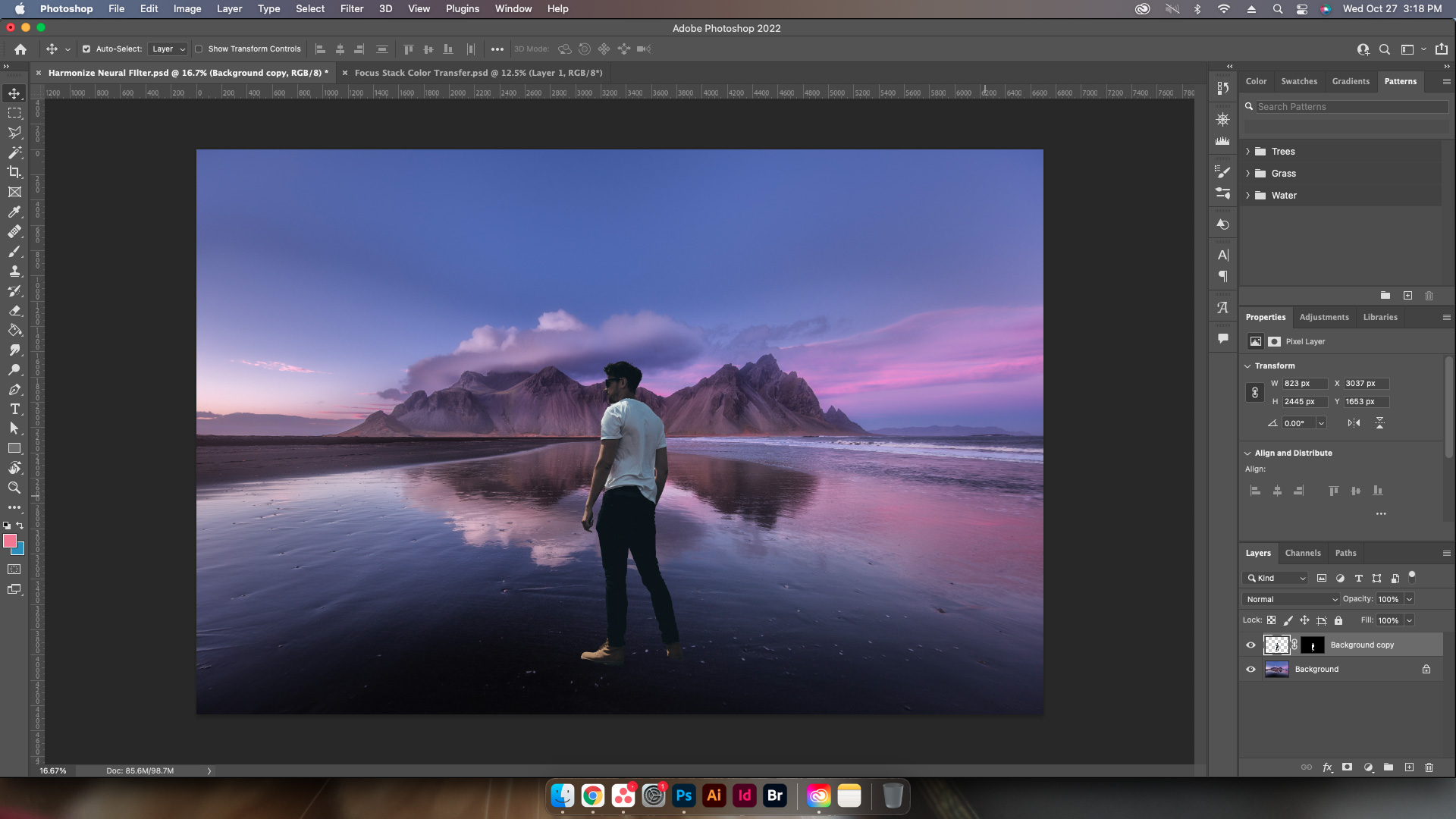The height and width of the screenshot is (819, 1456).
Task: Toggle lock on Background copy layer
Action: [1339, 620]
